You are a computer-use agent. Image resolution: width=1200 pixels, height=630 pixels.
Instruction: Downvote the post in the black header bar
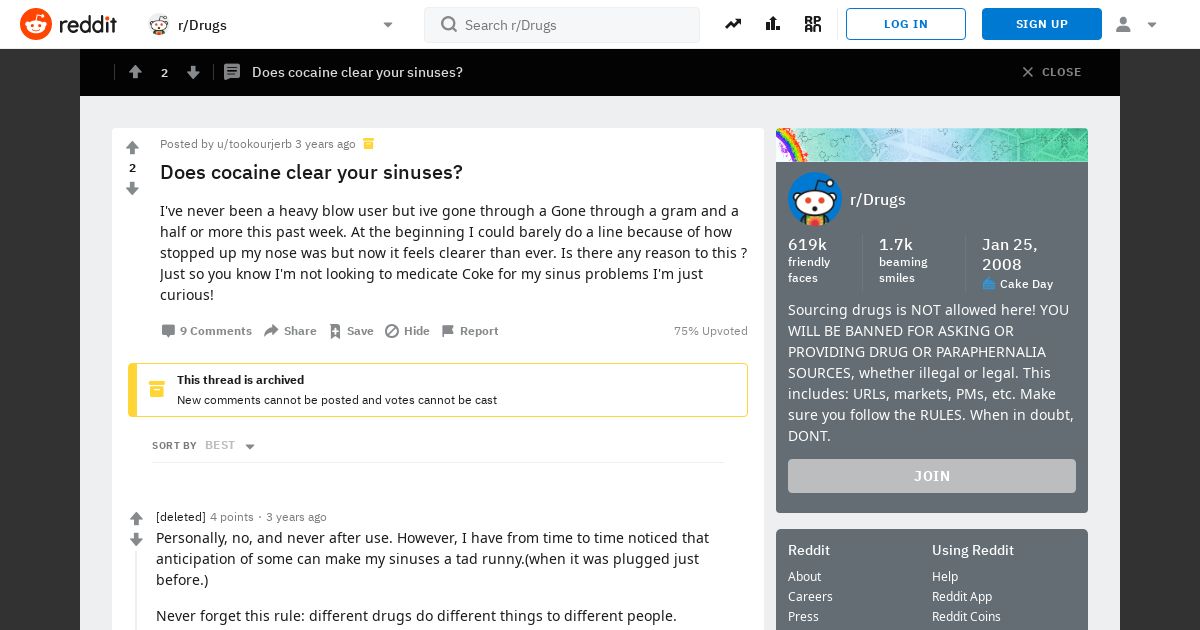click(193, 72)
